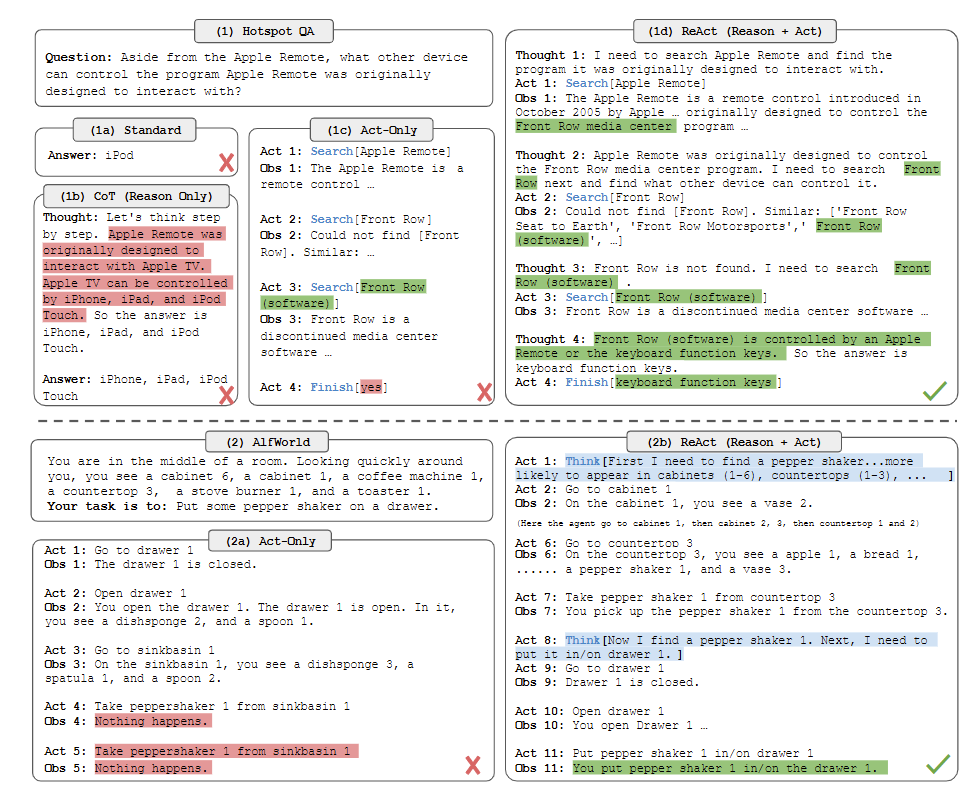
Task: Select the "(2b) ReAct (Reason + Act)" title label
Action: pos(734,442)
